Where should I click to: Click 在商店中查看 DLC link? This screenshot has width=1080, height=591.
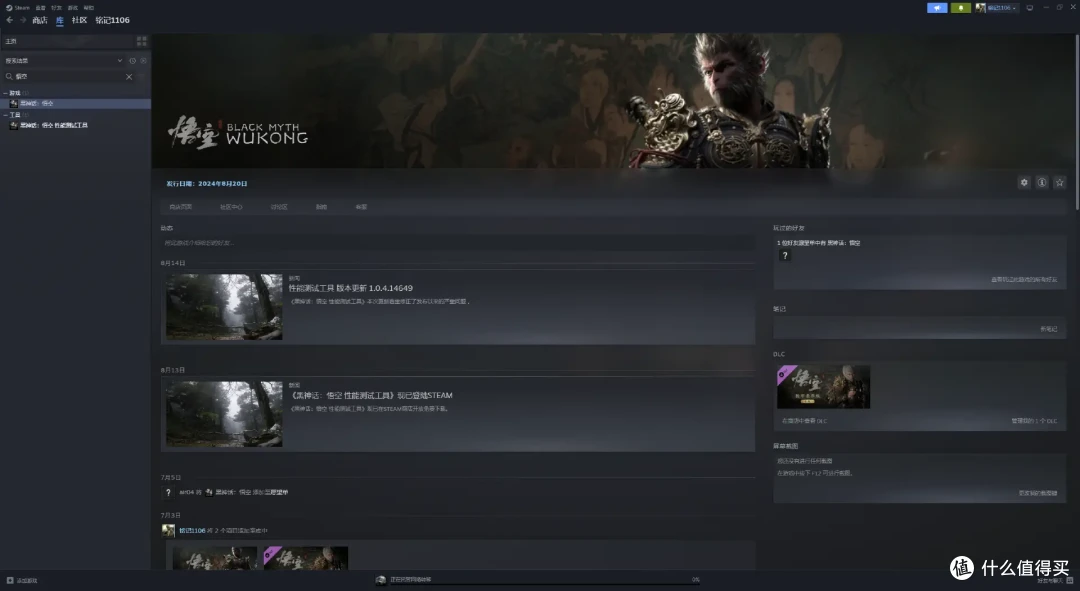804,421
